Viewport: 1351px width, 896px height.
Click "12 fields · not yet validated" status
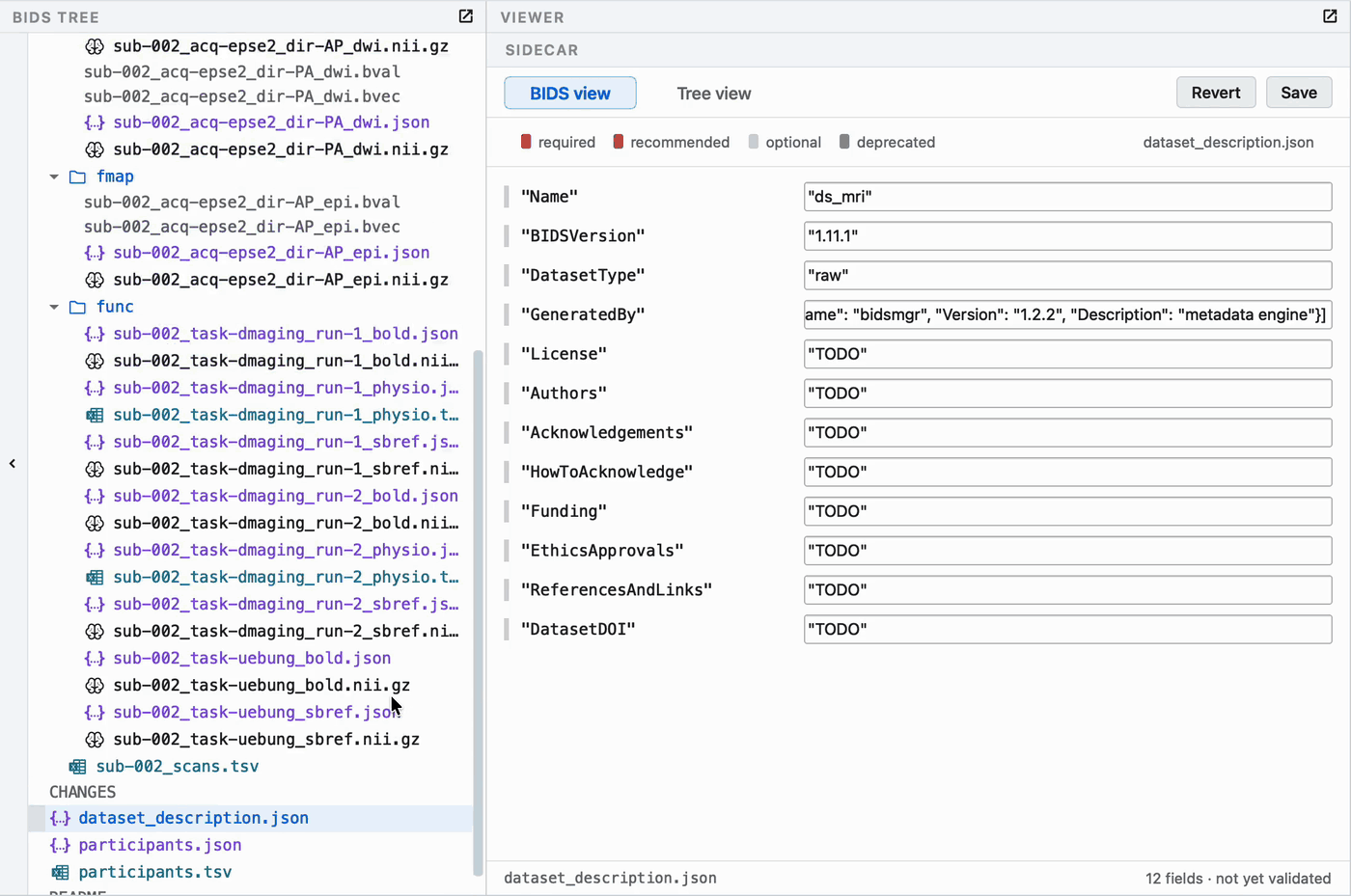(1238, 879)
